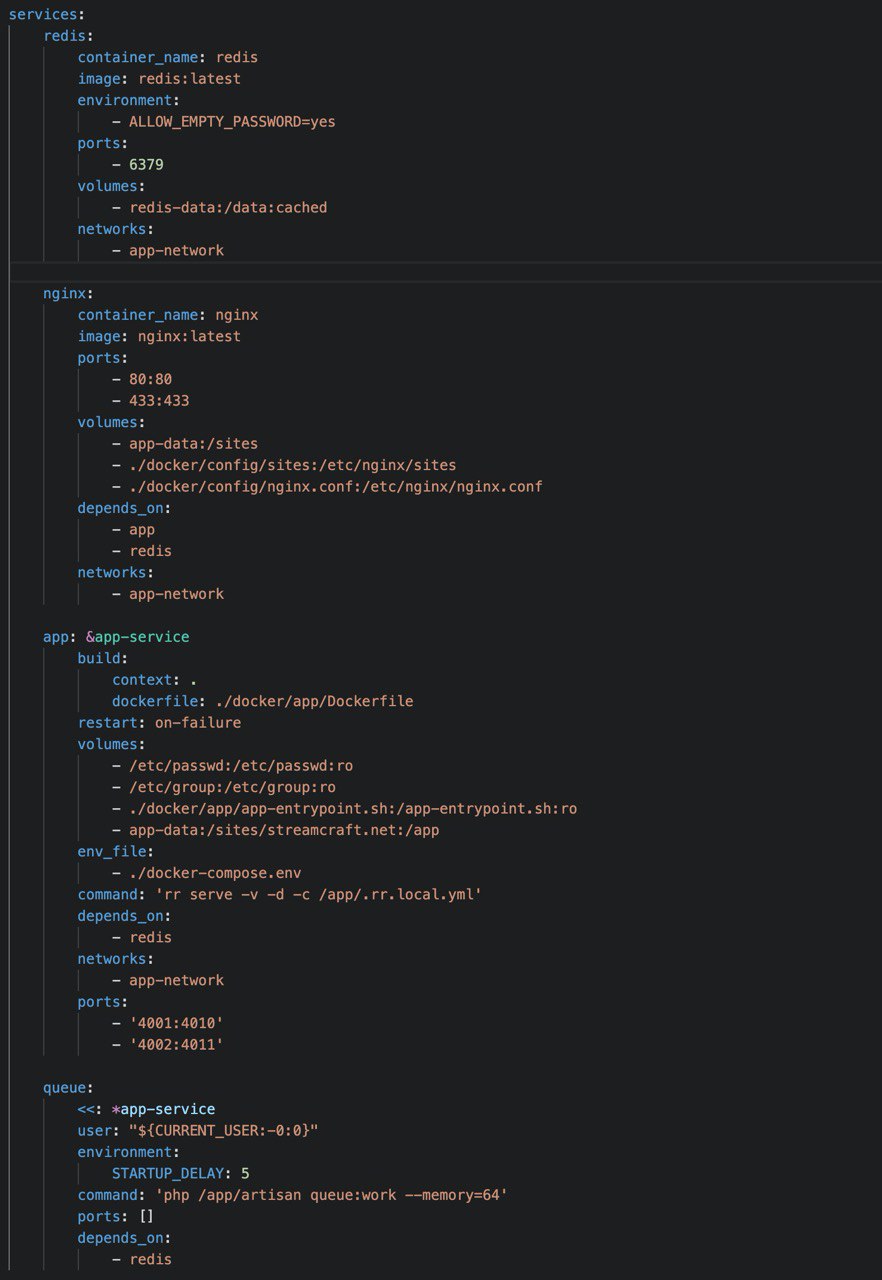Click 'container_name: nginx' line
The height and width of the screenshot is (1280, 882).
[168, 314]
